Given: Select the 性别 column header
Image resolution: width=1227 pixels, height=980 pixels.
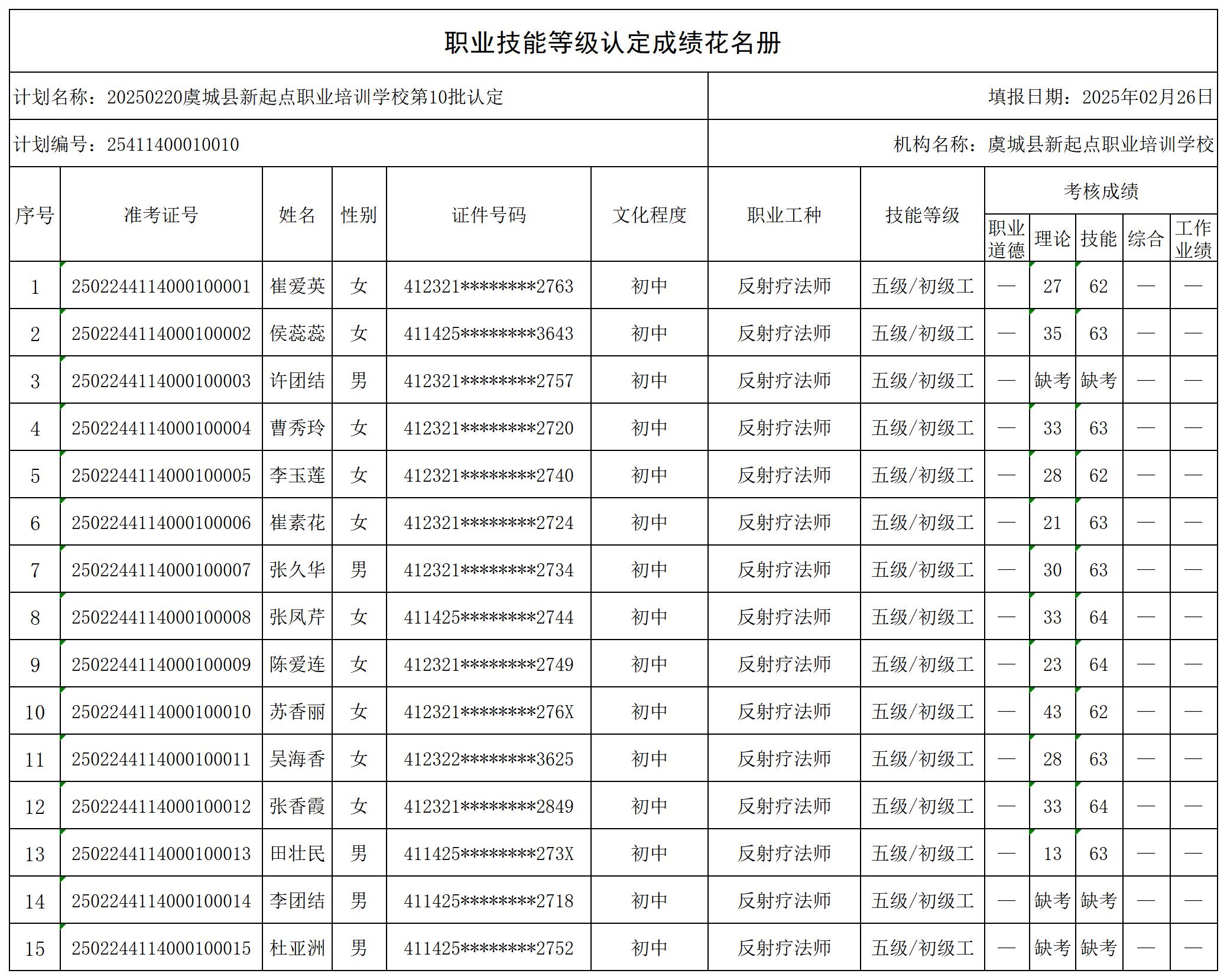Looking at the screenshot, I should 359,215.
